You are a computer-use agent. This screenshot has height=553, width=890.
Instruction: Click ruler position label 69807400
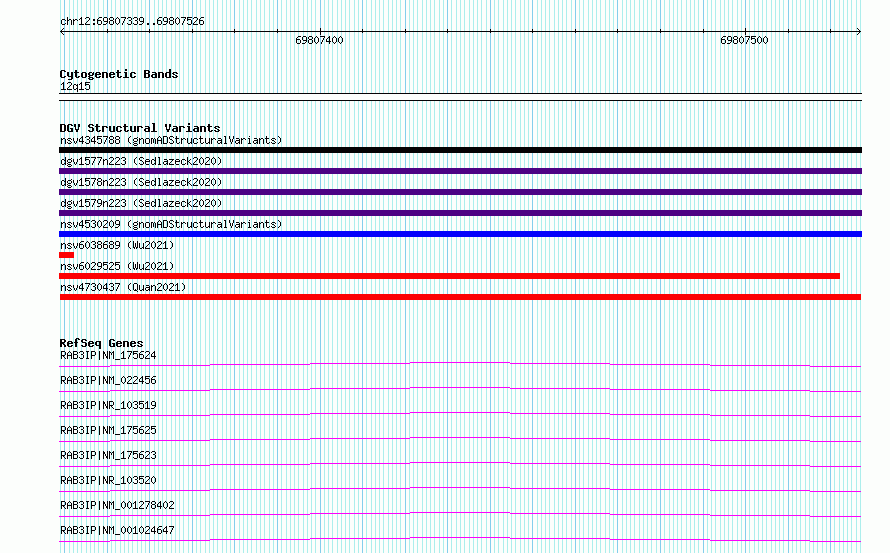[319, 40]
